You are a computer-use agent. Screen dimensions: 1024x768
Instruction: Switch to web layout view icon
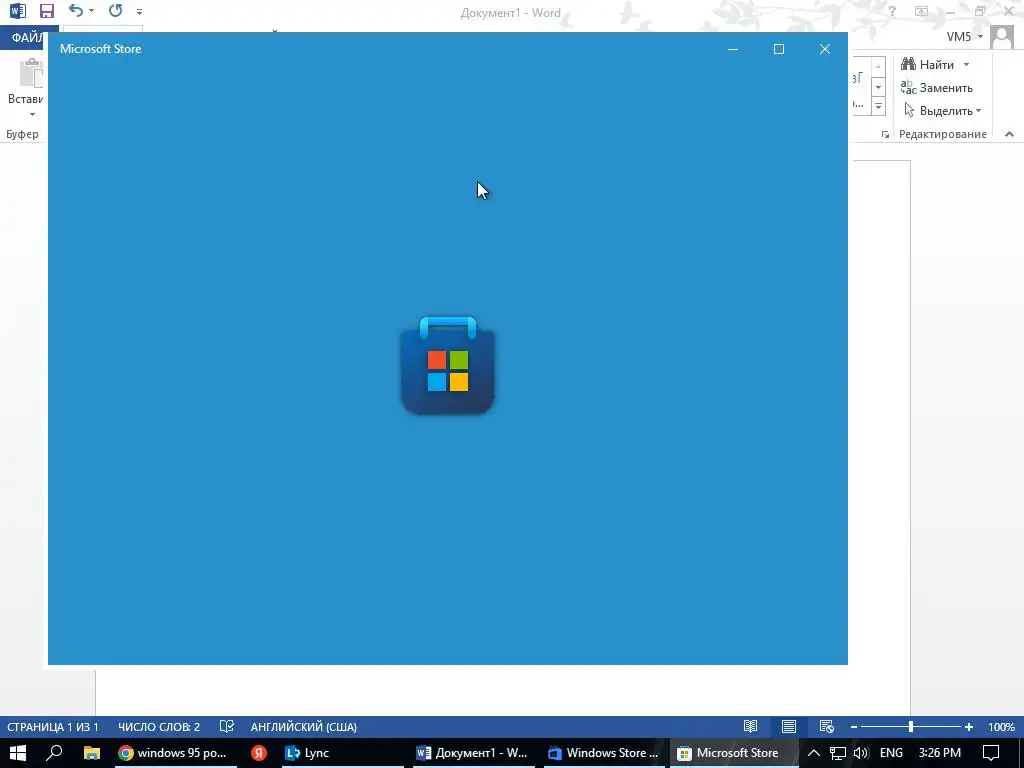pos(826,726)
